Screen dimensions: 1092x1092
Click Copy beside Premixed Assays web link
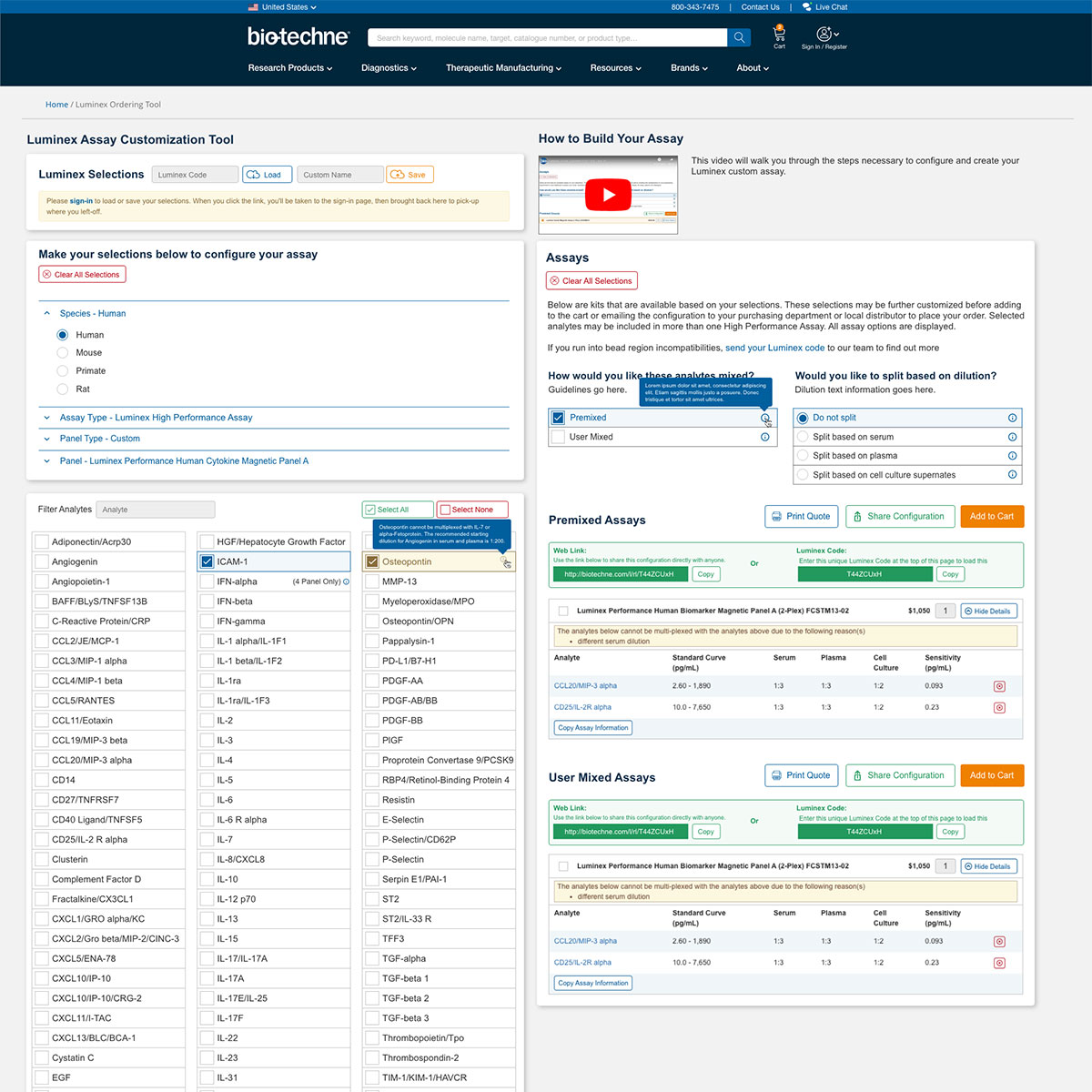click(x=705, y=574)
